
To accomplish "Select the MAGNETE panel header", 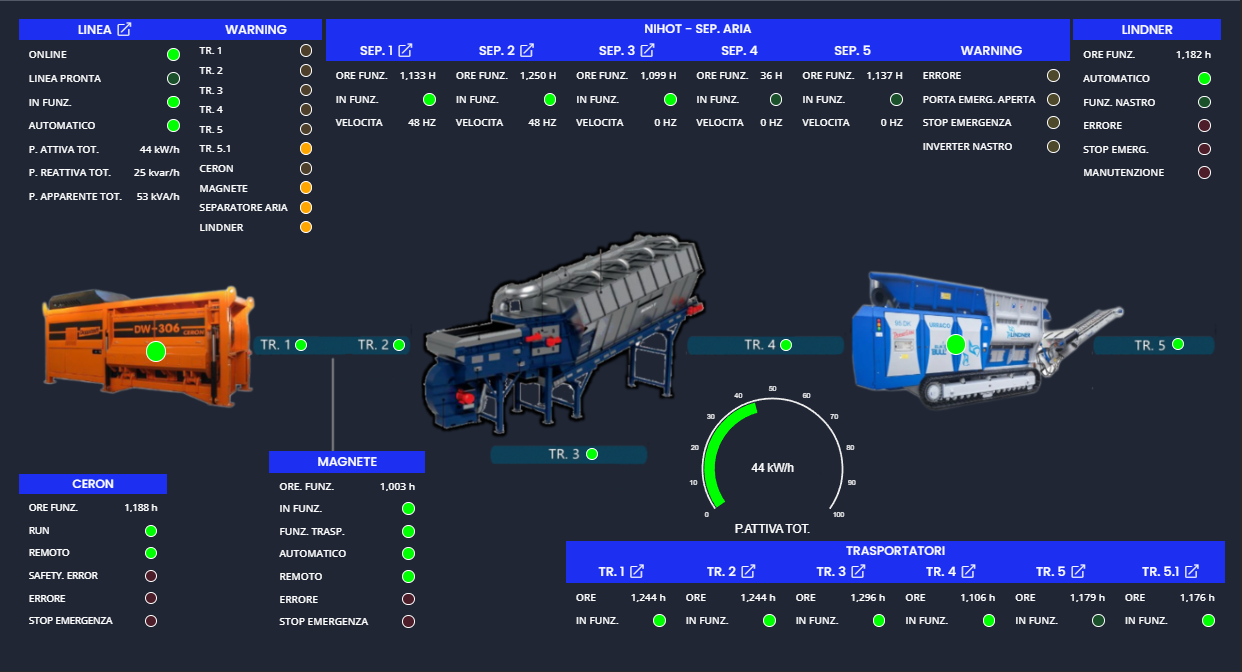I will tap(347, 462).
